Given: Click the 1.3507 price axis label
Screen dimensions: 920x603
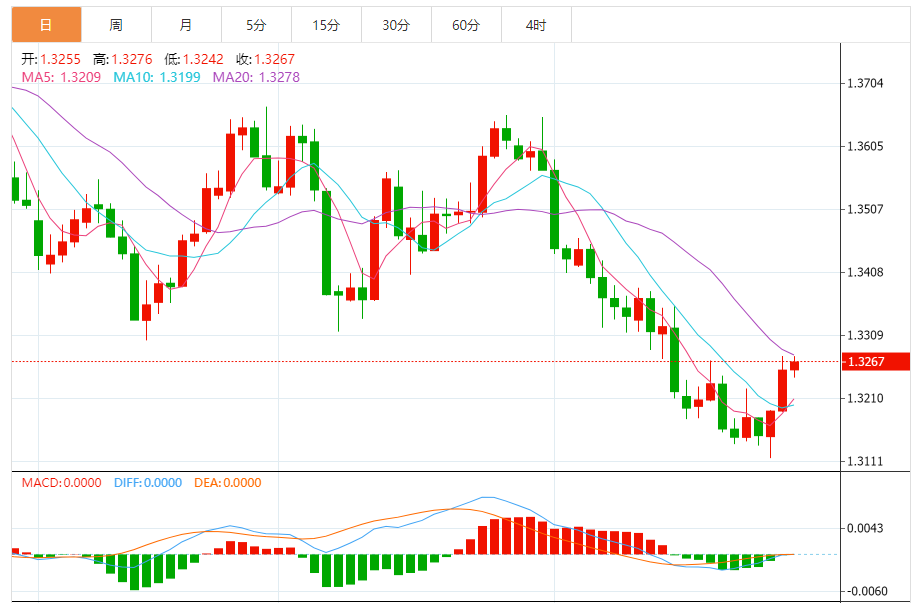Looking at the screenshot, I should pos(865,209).
